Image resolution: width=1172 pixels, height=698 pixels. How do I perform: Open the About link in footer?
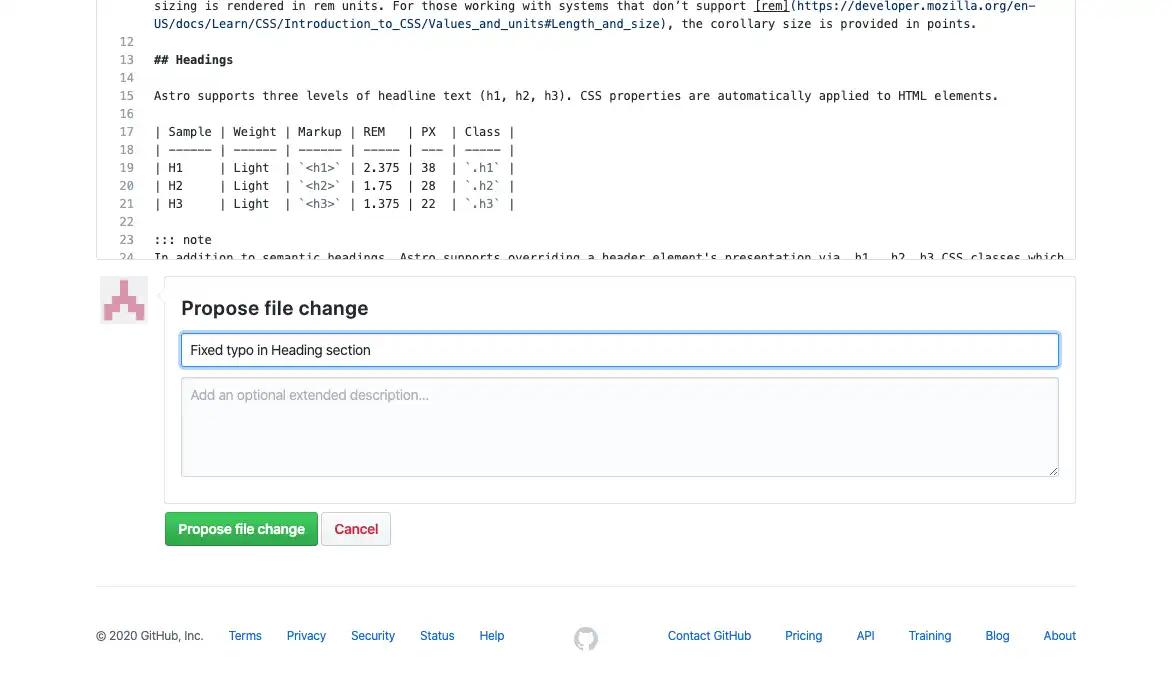tap(1059, 635)
